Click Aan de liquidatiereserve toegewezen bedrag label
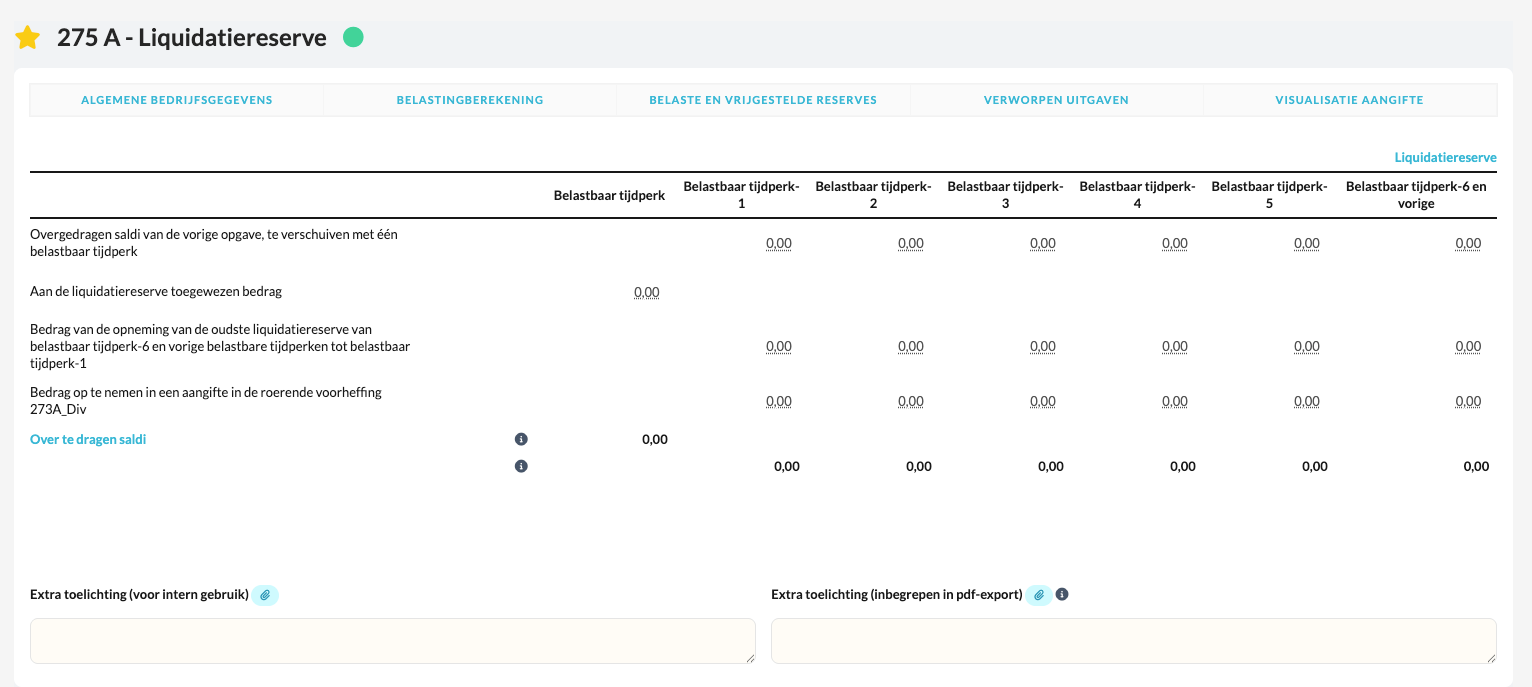Image resolution: width=1532 pixels, height=687 pixels. (x=156, y=292)
